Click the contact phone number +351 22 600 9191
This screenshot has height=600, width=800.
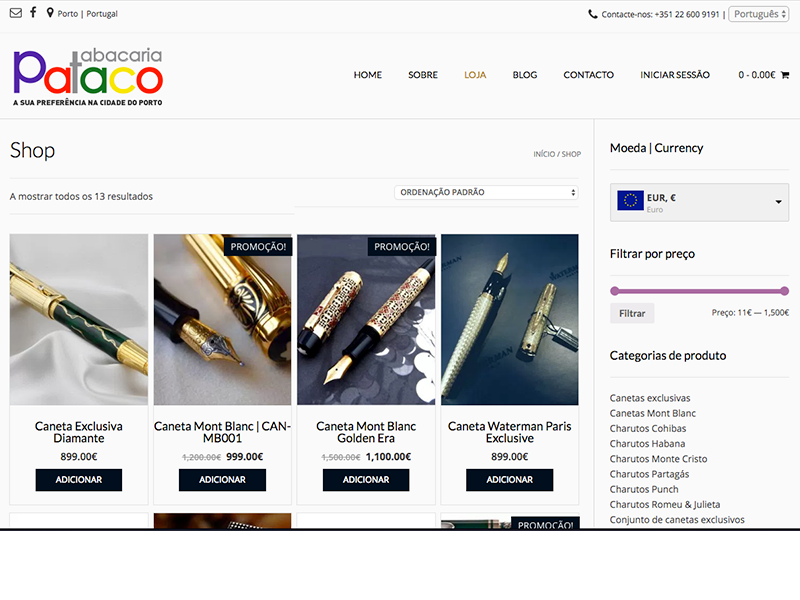pos(687,14)
